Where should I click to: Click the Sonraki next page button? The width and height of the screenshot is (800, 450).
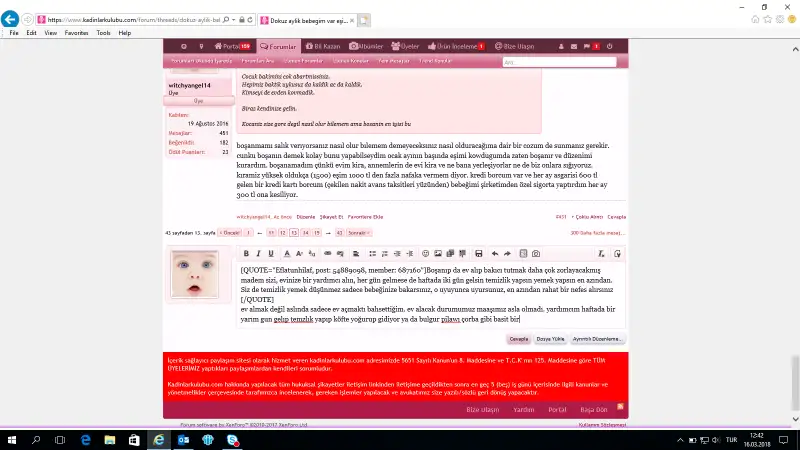[359, 232]
